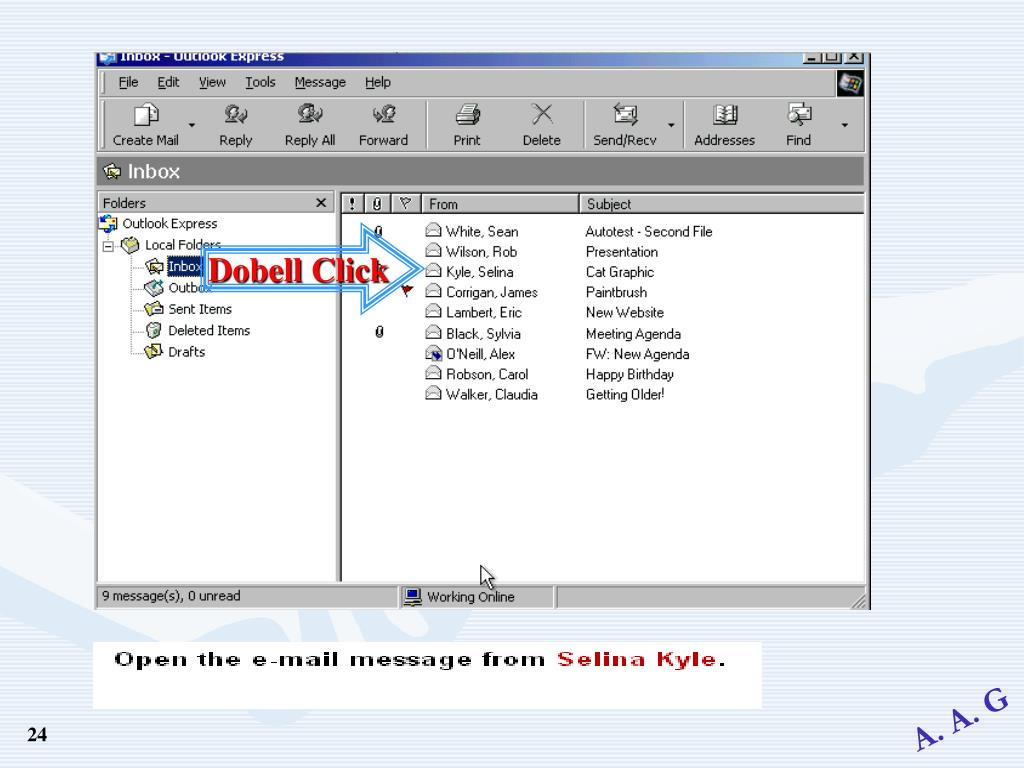Sort by attachment paperclip column header

[x=377, y=204]
